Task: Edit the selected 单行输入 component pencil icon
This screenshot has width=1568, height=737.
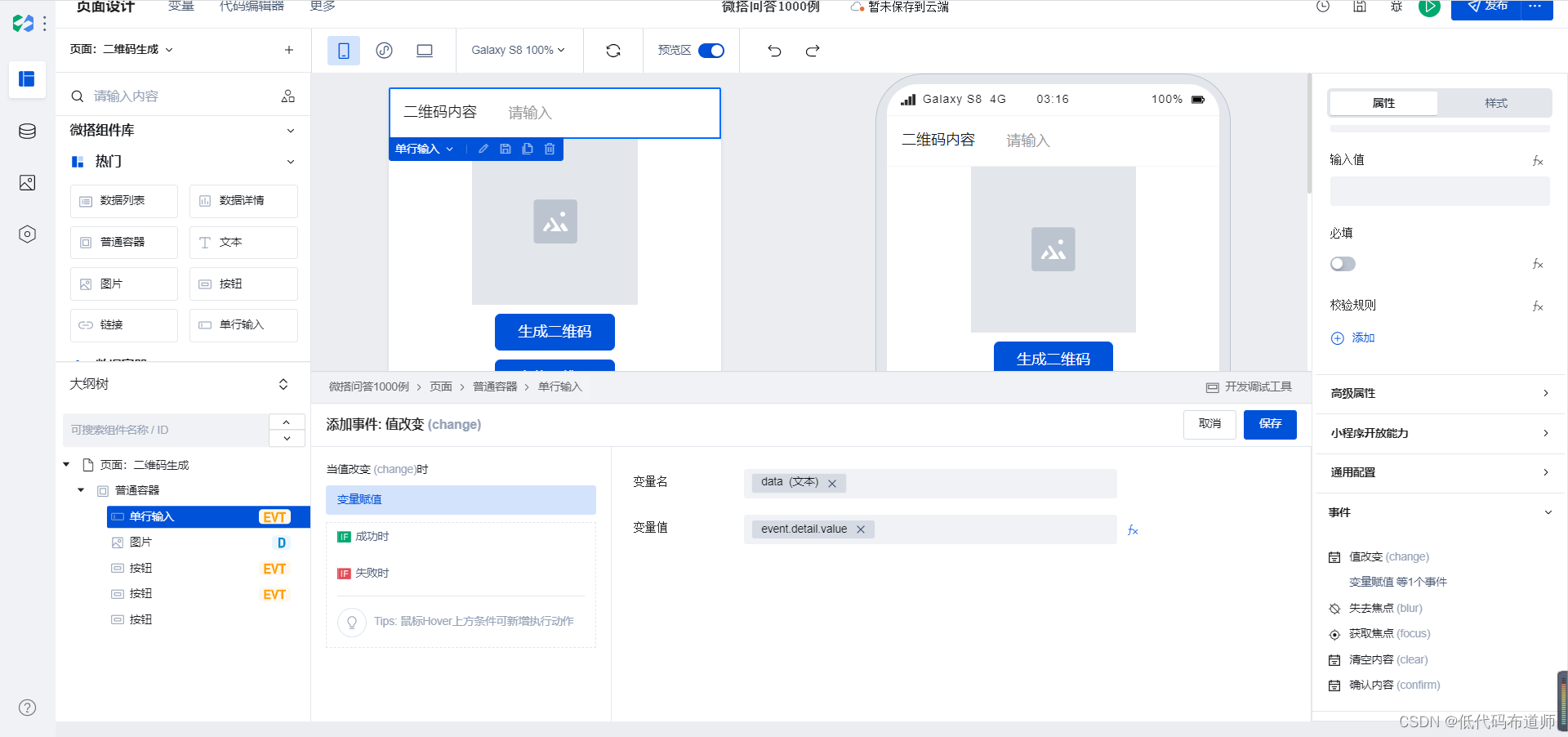Action: click(x=483, y=149)
